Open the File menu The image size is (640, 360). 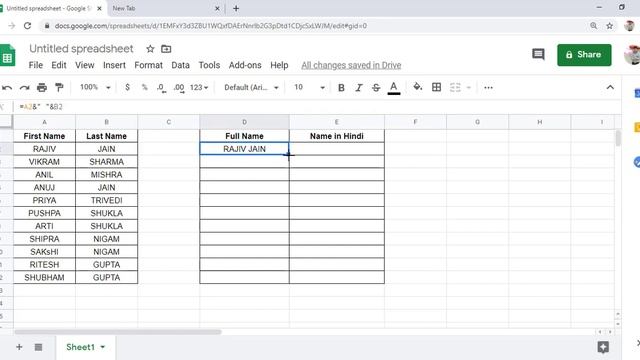(x=36, y=65)
